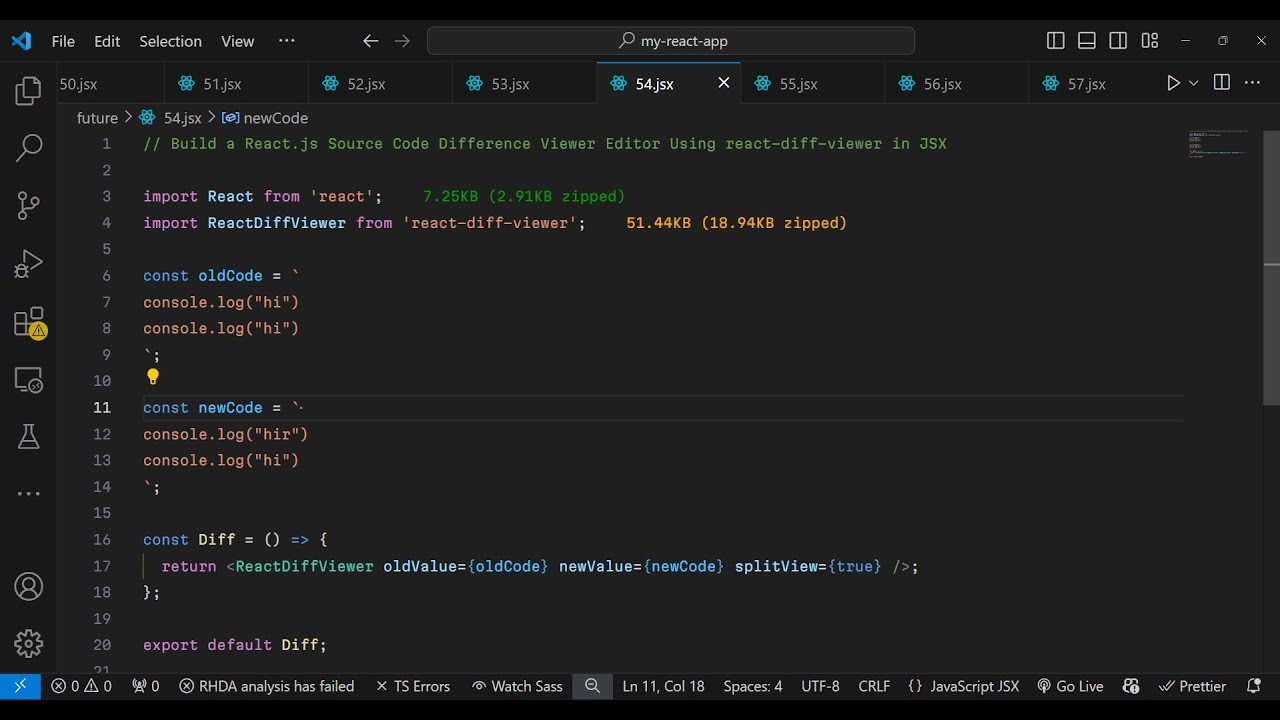Switch to the 51.jsx tab
The image size is (1280, 720).
coord(236,84)
